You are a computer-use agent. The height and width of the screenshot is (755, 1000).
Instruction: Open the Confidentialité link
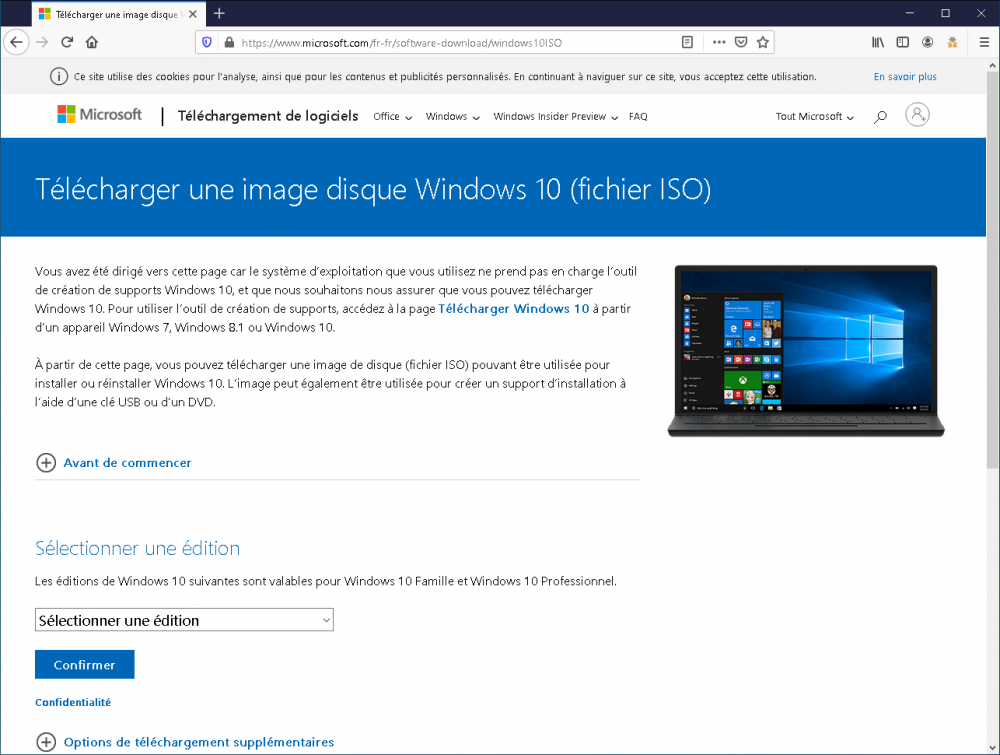(73, 702)
